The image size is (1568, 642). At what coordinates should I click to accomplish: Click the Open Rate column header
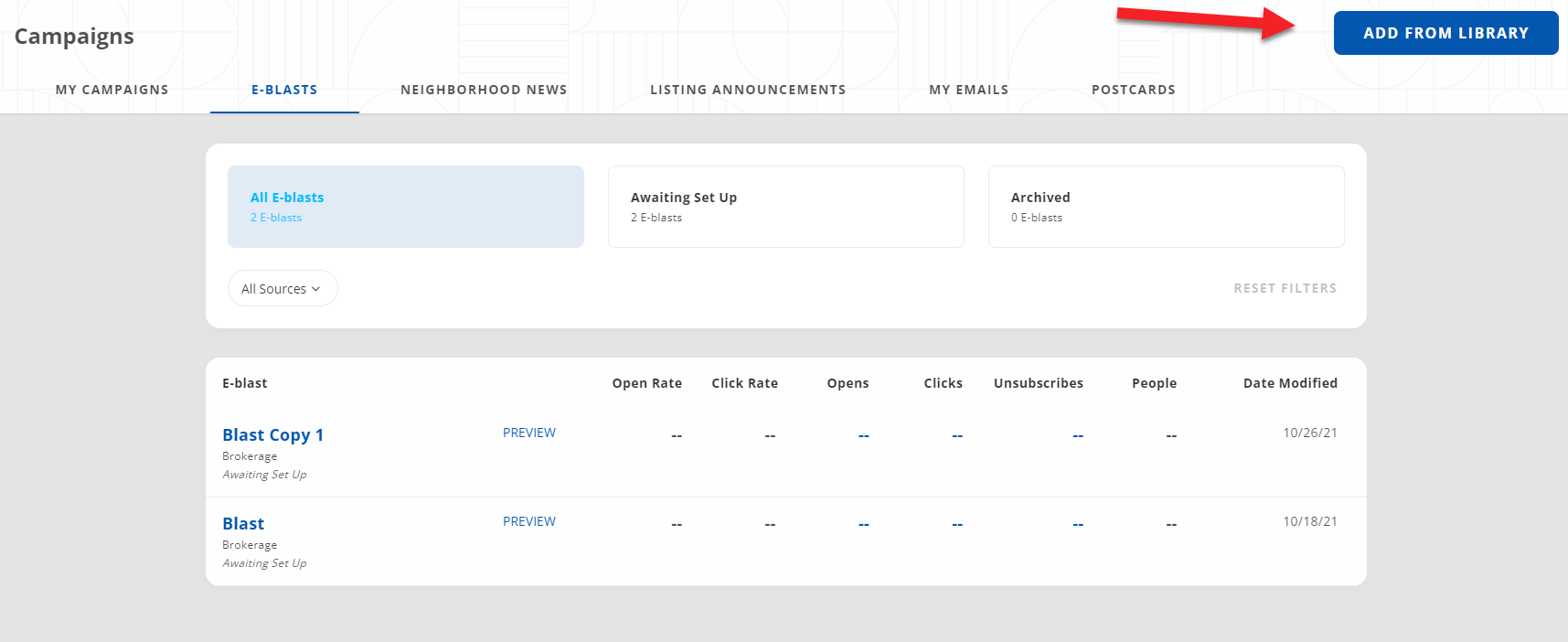646,383
